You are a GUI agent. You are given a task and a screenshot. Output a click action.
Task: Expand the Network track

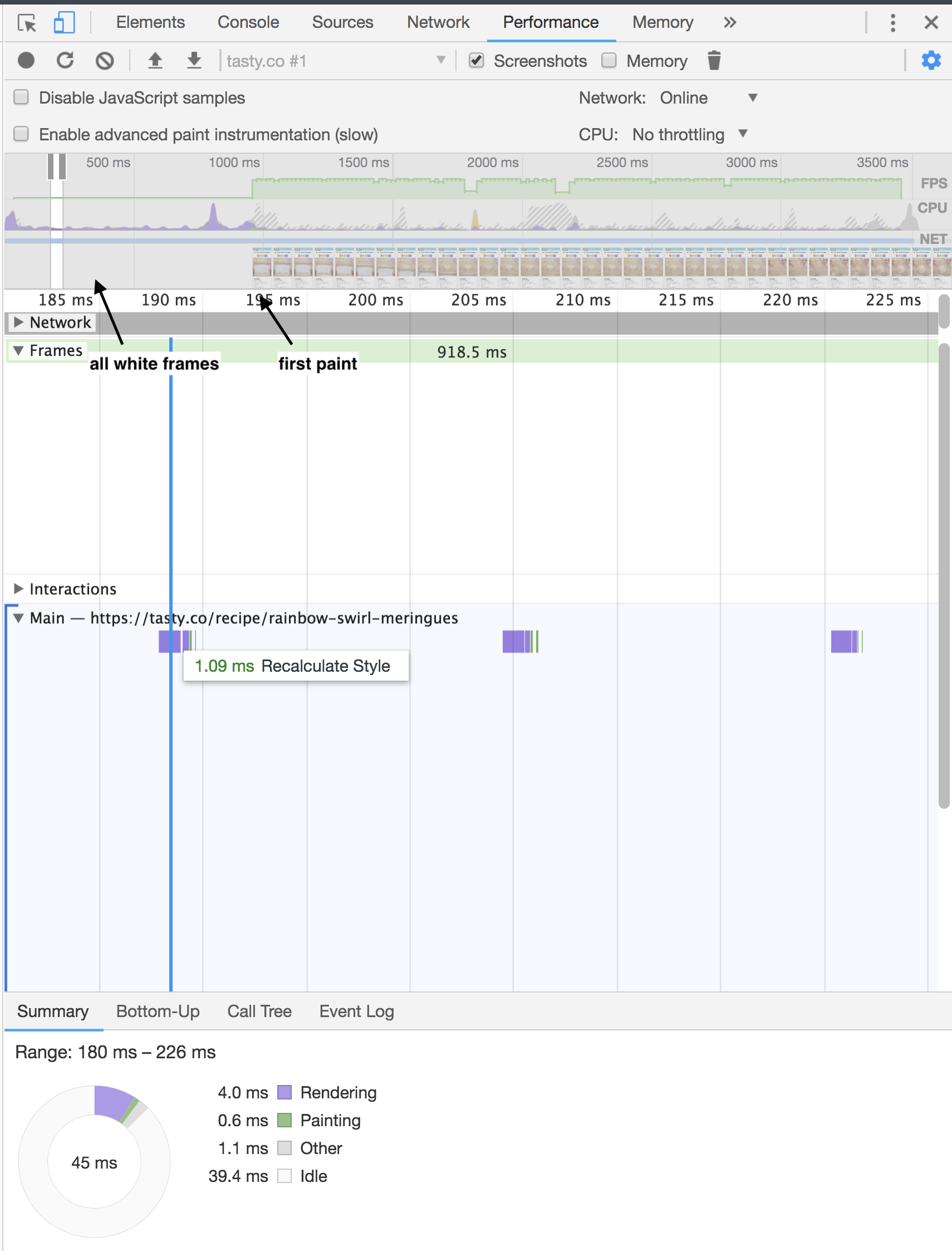coord(18,322)
